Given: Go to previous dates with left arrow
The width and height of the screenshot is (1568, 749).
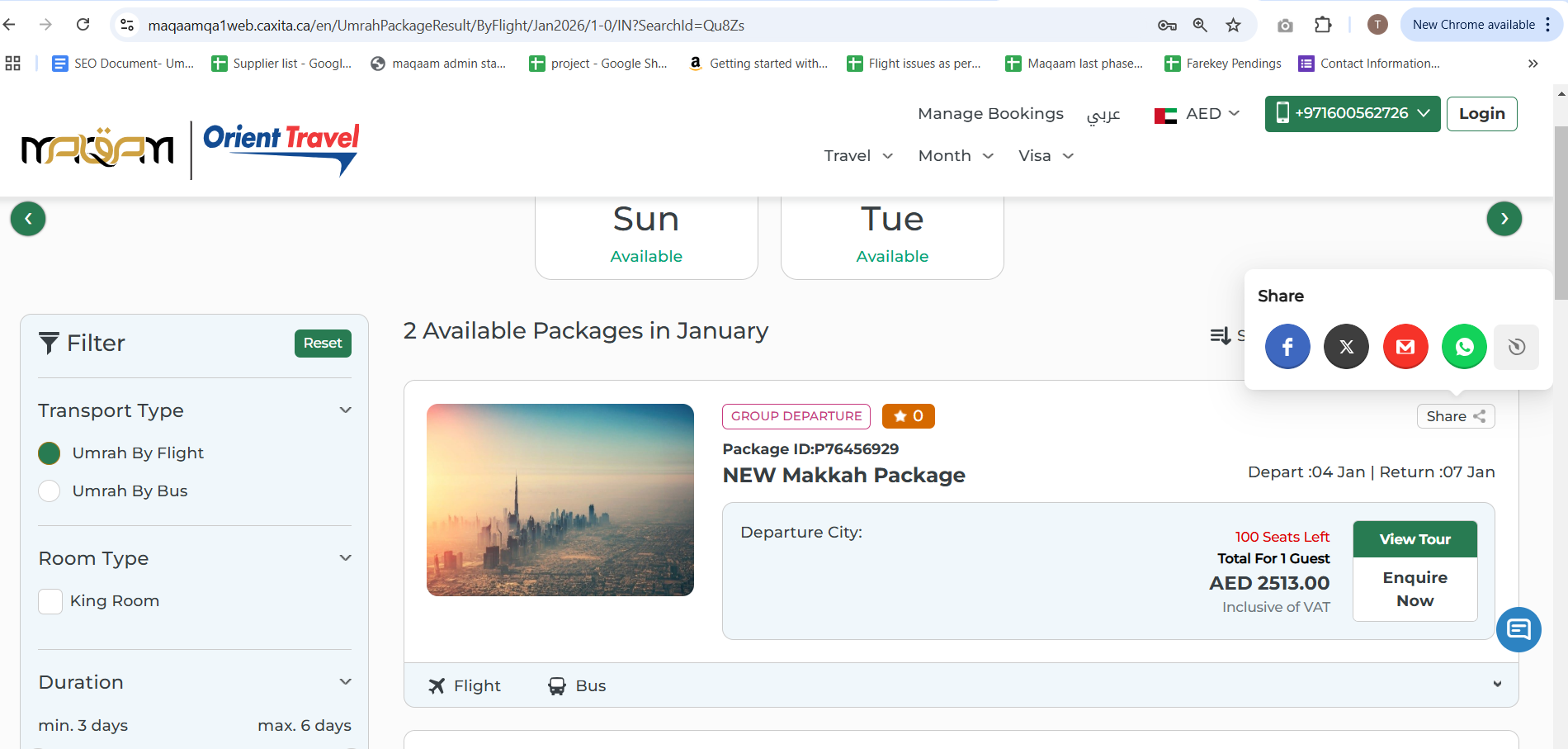Looking at the screenshot, I should 28,219.
